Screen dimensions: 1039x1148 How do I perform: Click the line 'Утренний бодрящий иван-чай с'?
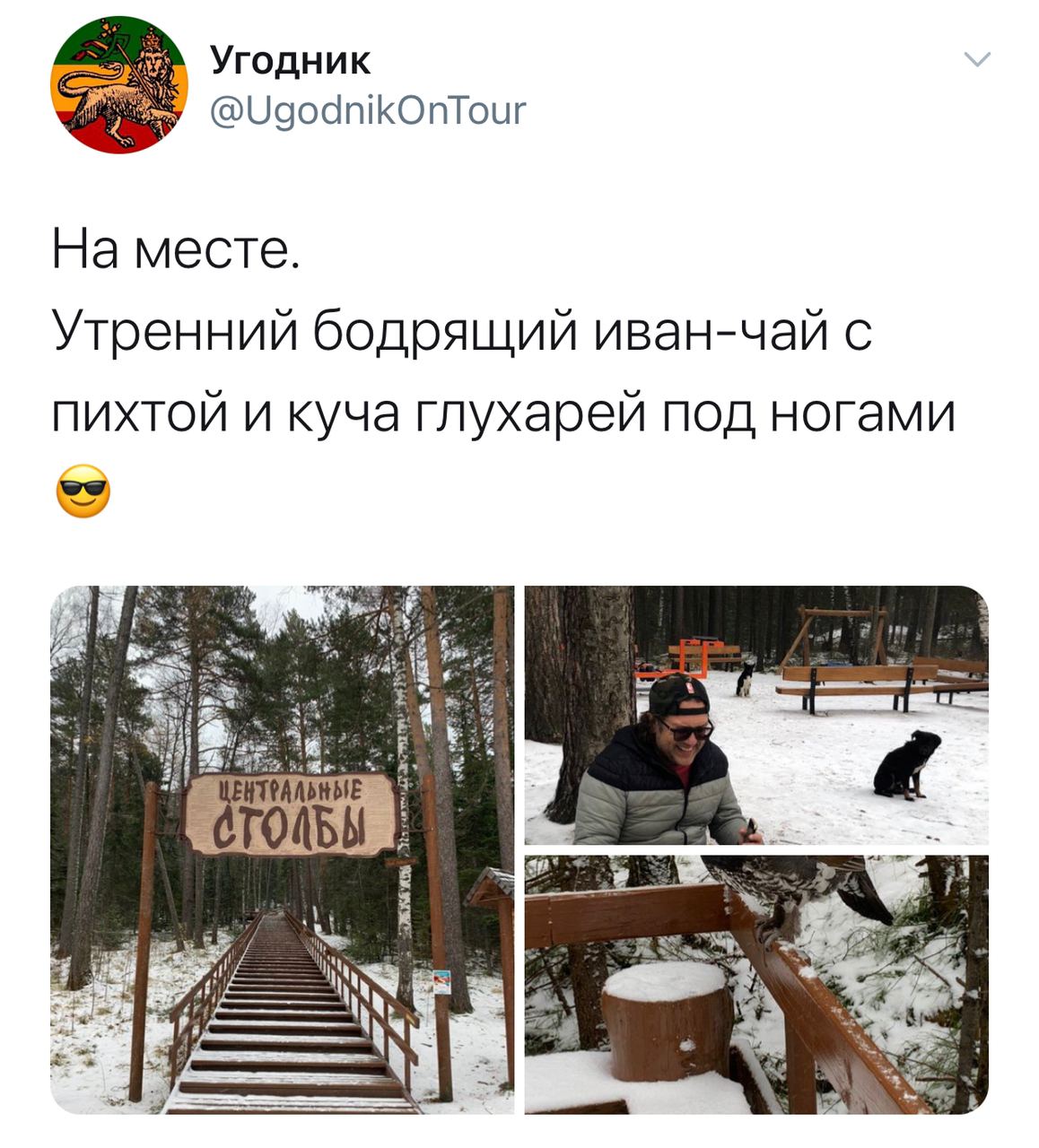click(x=462, y=331)
